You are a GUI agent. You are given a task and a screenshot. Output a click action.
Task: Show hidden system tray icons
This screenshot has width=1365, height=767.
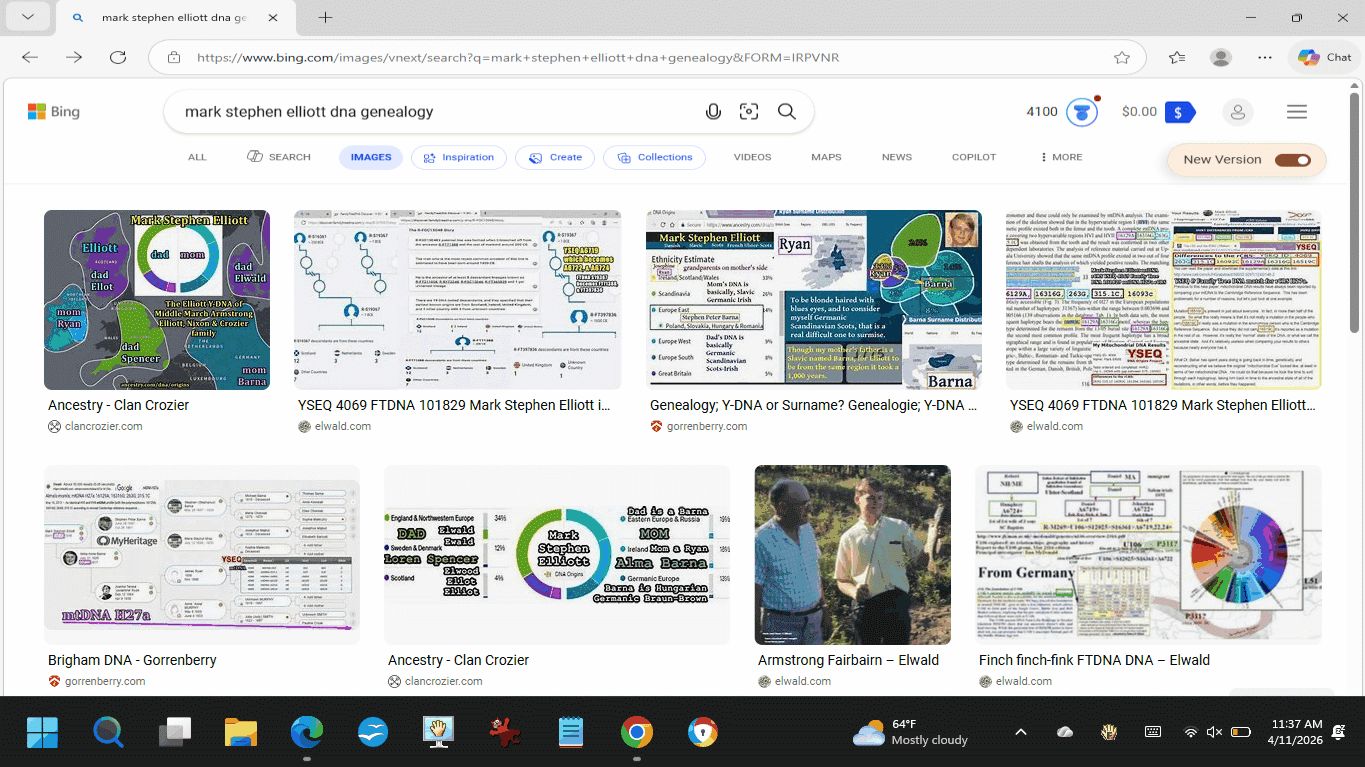(1021, 732)
